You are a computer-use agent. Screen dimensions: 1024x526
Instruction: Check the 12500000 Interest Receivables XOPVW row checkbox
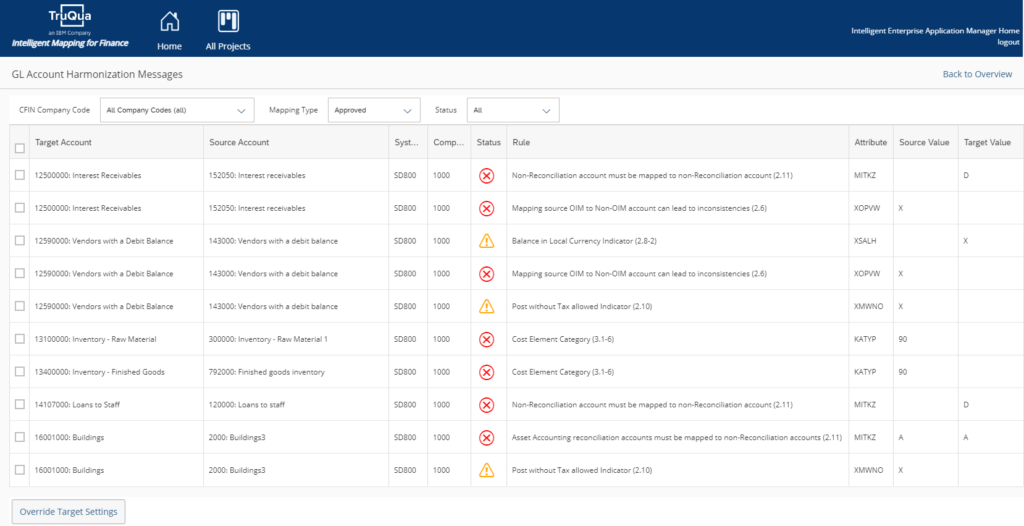(x=20, y=207)
